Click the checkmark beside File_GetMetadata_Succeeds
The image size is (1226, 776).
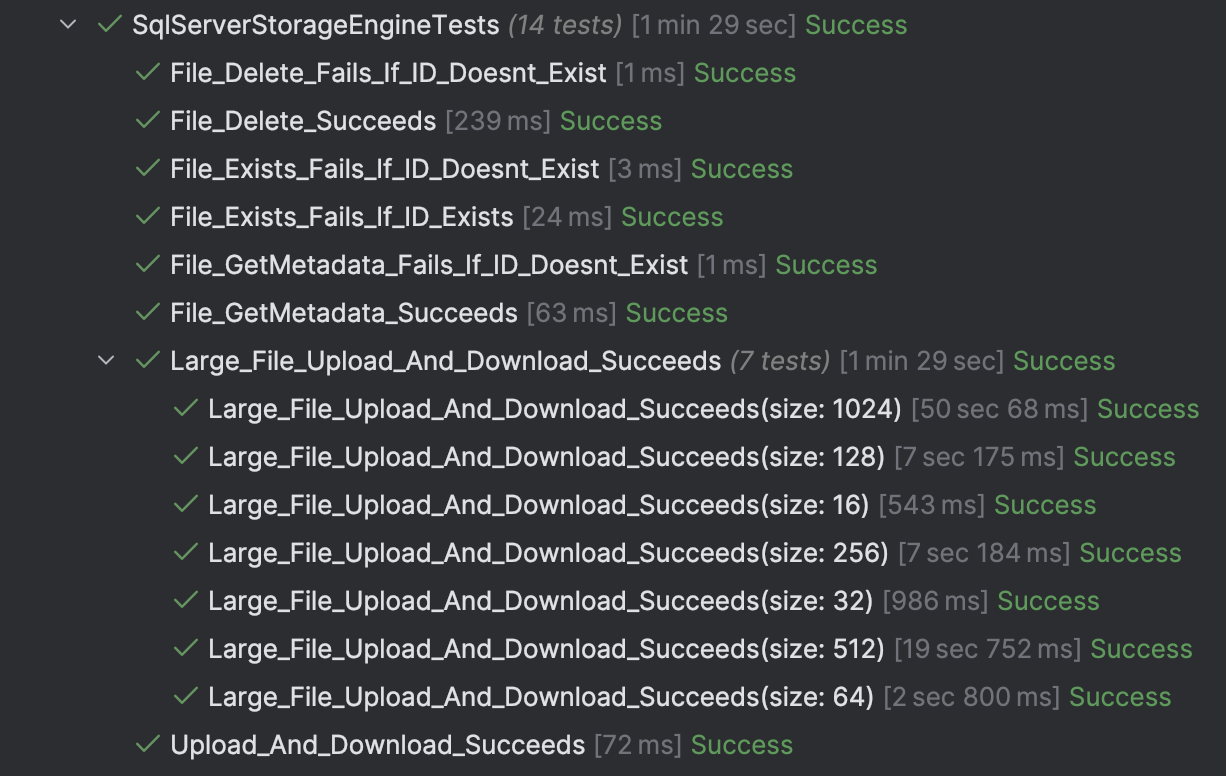pyautogui.click(x=146, y=312)
